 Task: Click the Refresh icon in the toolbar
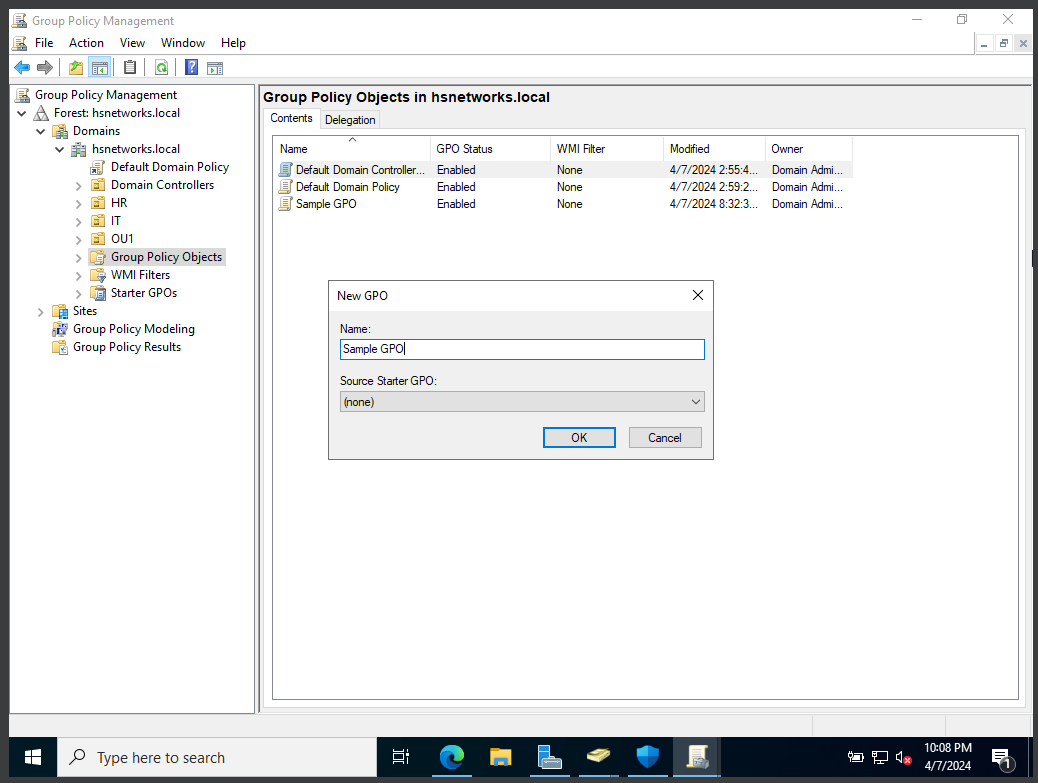point(161,67)
